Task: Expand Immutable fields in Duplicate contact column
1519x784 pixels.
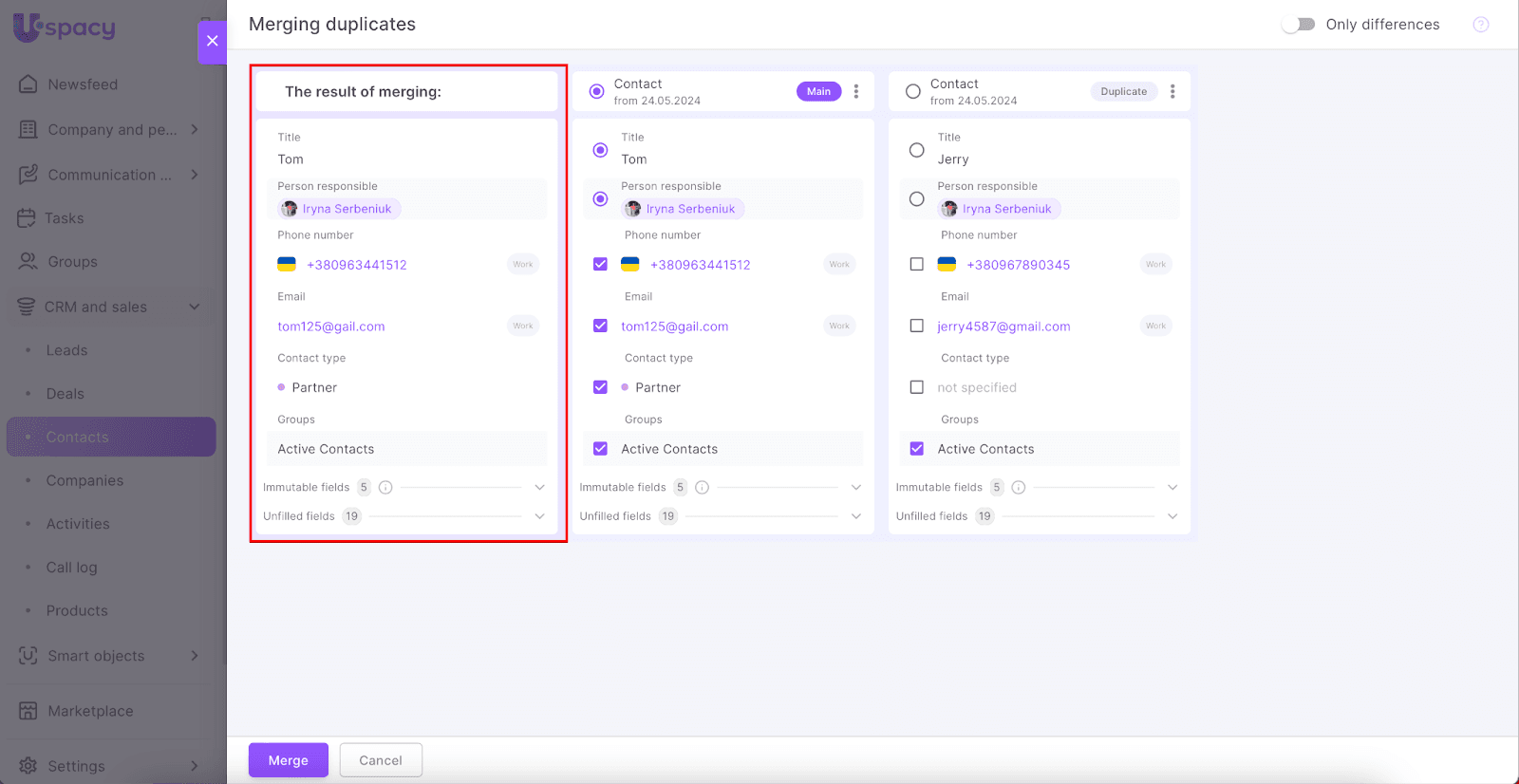Action: pos(1172,488)
